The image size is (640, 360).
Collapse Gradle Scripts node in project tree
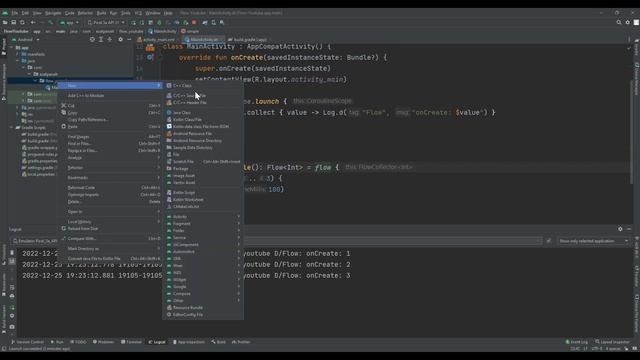[11, 128]
